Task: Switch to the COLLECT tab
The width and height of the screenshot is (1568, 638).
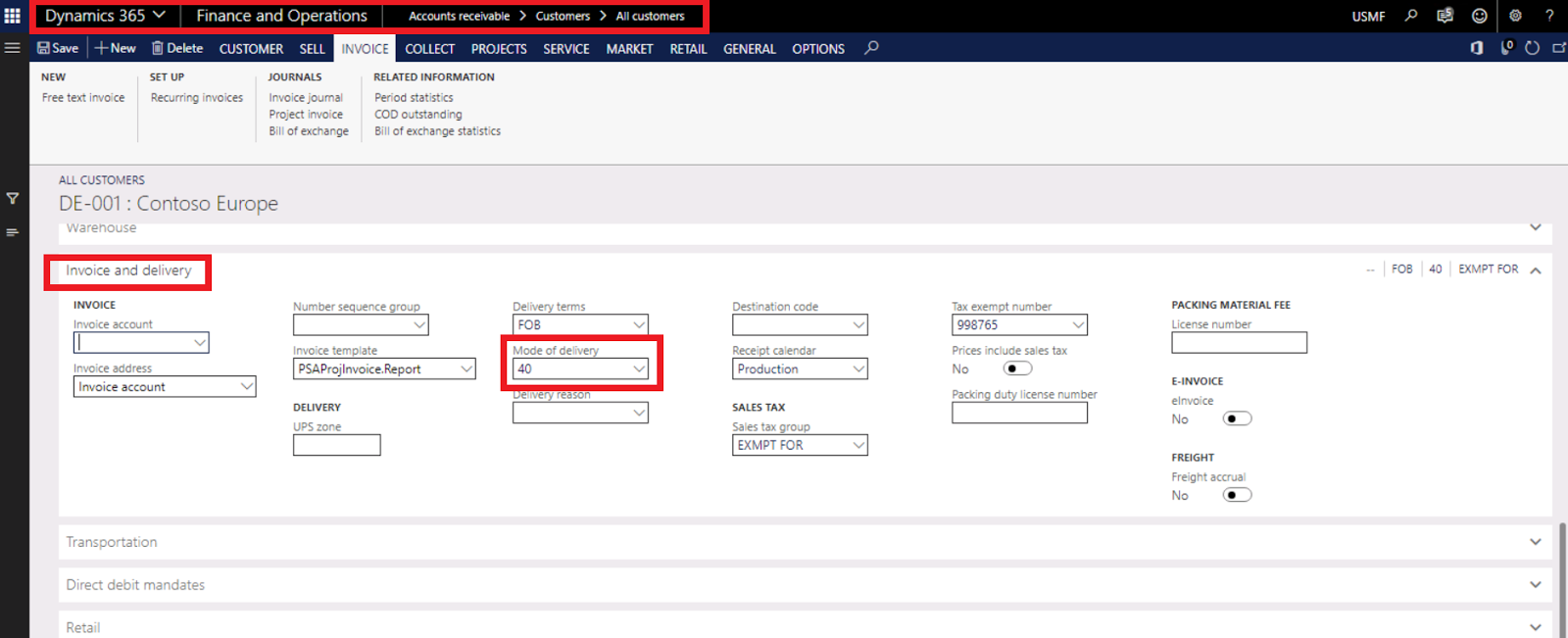Action: tap(430, 48)
